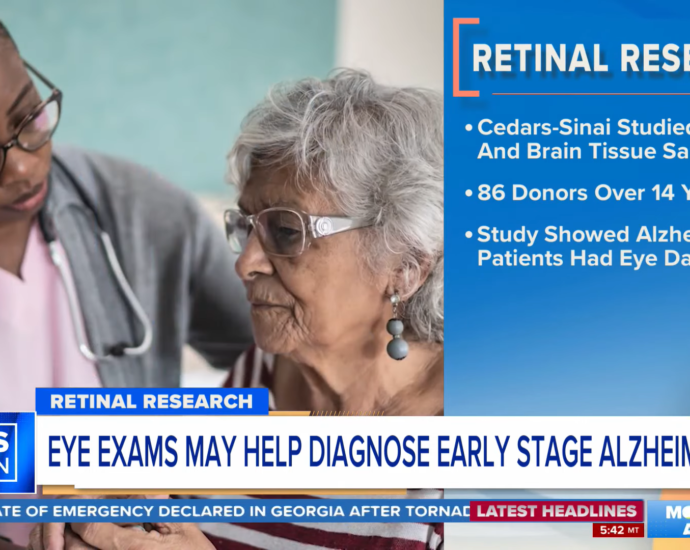Click the 5:42 MT time badge
The image size is (690, 550).
(618, 530)
